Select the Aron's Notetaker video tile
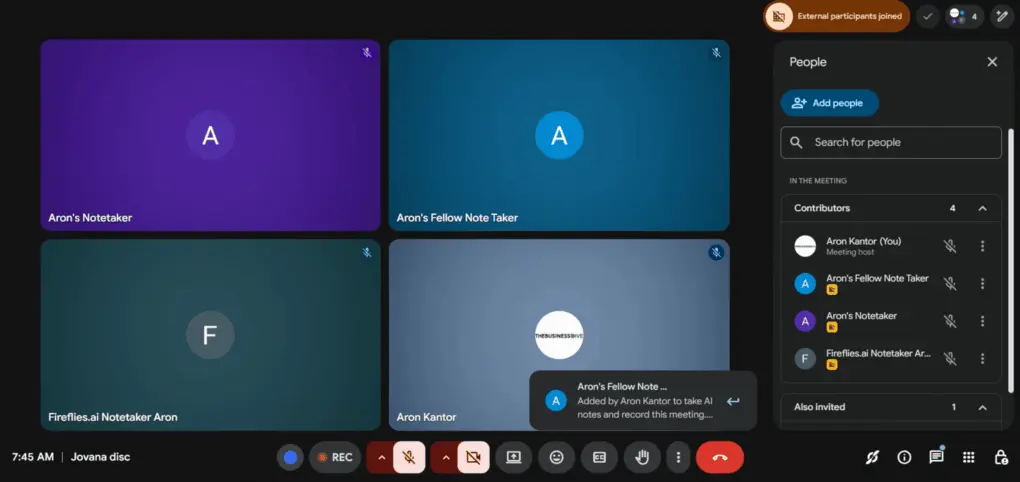The image size is (1020, 482). (210, 135)
